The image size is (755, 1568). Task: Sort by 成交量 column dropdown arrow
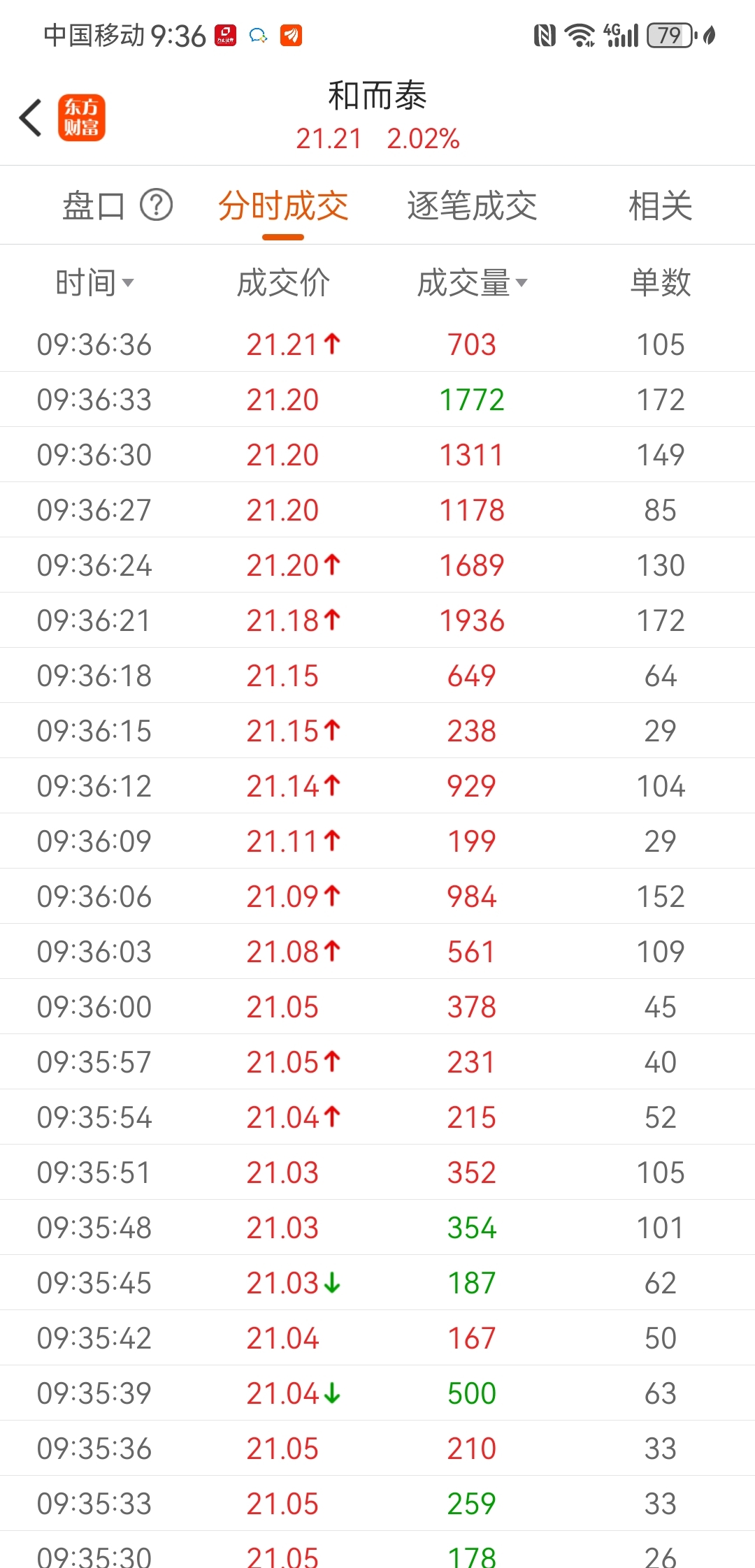[x=522, y=283]
